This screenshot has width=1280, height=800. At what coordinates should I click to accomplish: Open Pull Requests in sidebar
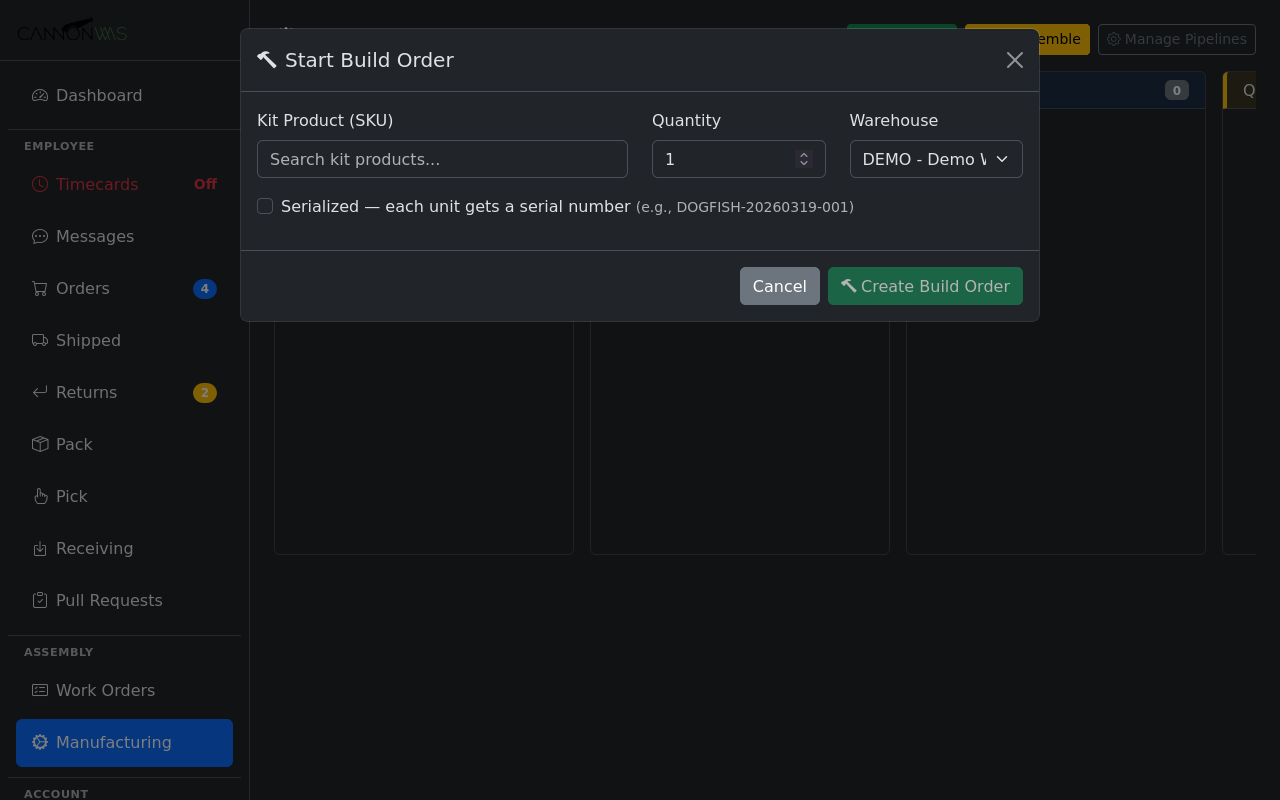(x=109, y=601)
